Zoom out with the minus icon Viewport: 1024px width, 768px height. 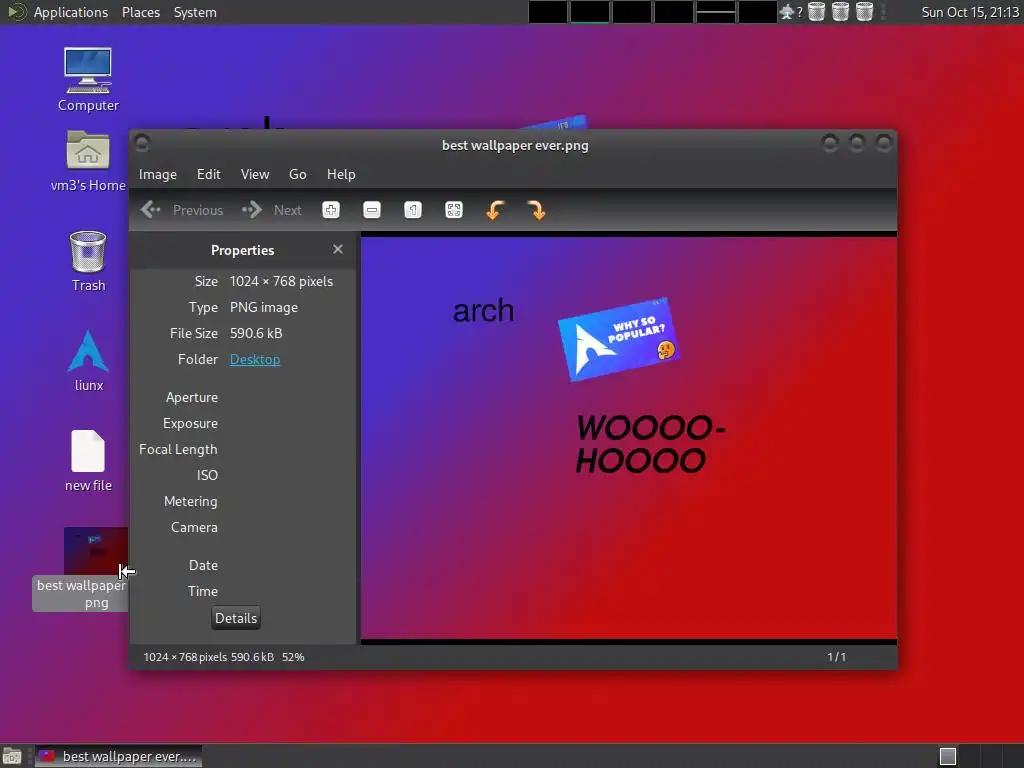point(372,210)
